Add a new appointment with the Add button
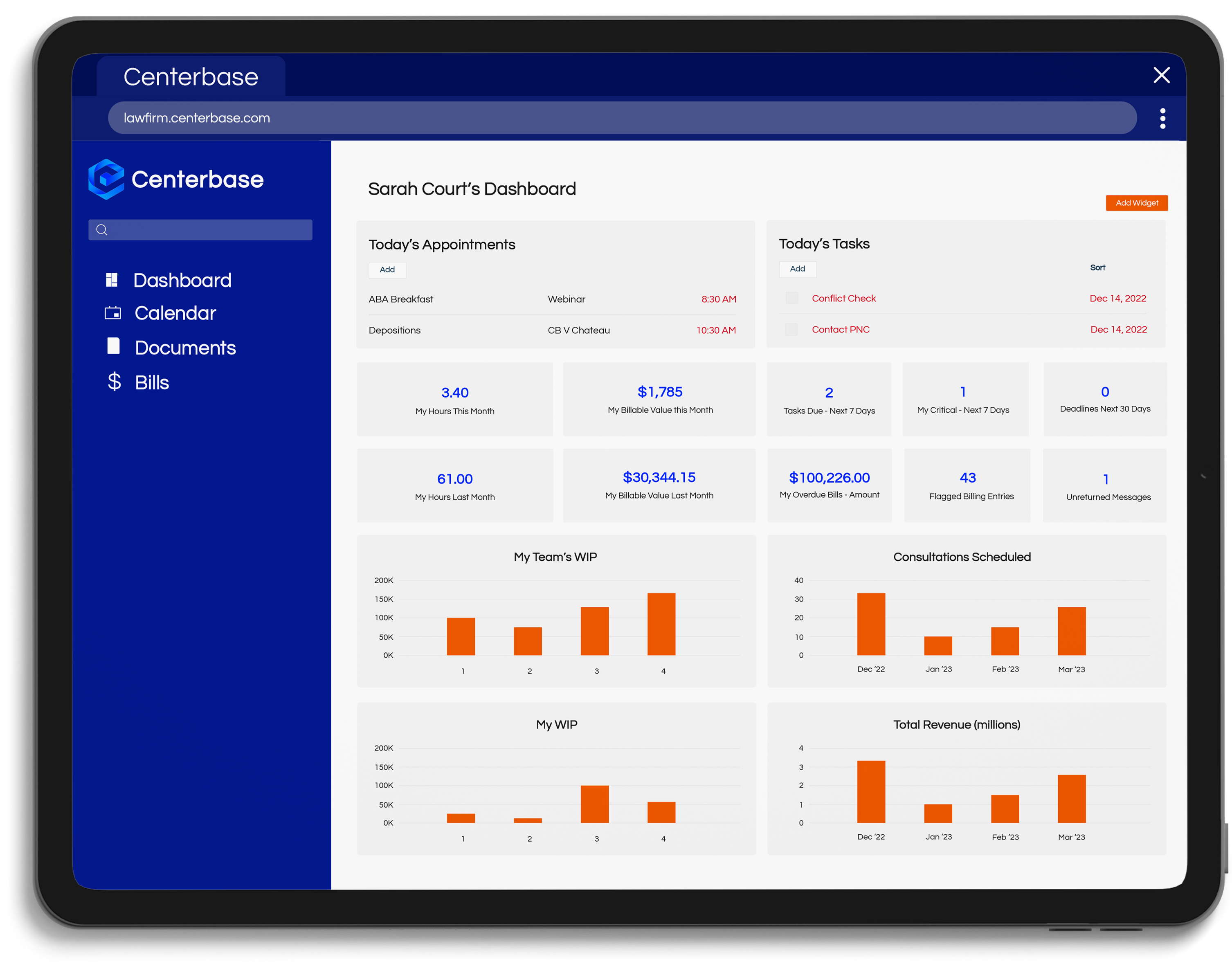Viewport: 1232px width, 975px height. 387,270
